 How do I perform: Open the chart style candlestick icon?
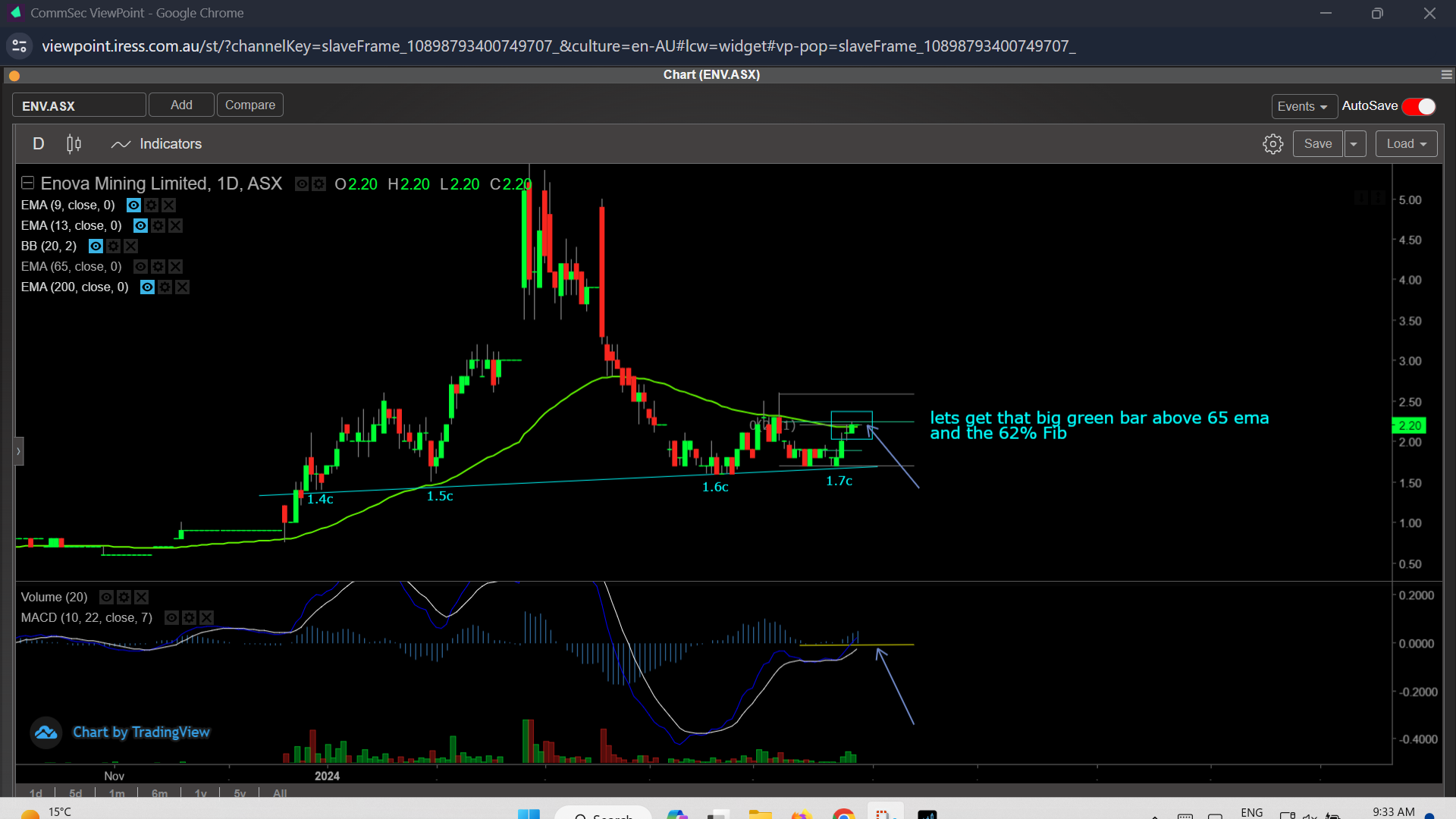point(74,144)
